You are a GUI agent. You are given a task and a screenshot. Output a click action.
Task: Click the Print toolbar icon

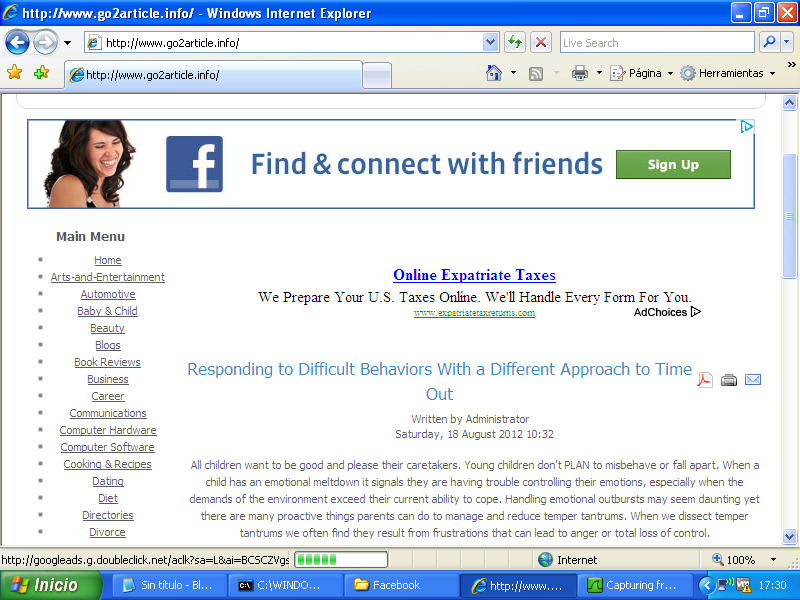click(x=579, y=73)
